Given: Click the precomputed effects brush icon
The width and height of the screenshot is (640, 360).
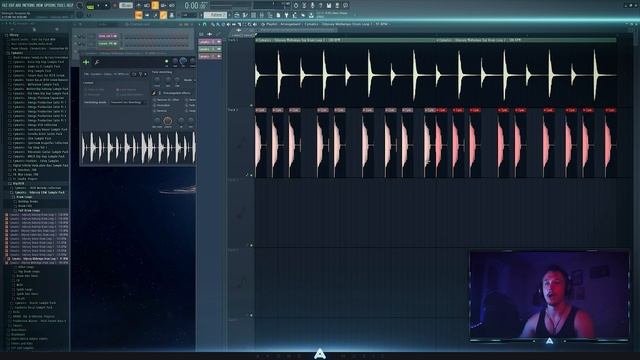Looking at the screenshot, I should coord(154,93).
